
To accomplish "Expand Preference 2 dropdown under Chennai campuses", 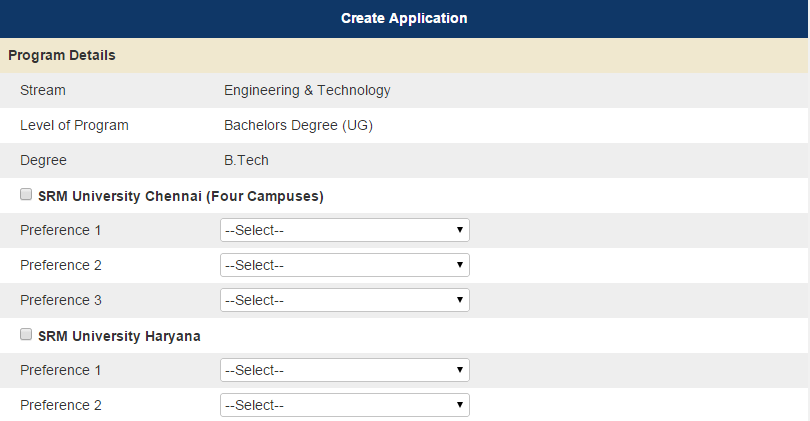I will pos(344,265).
